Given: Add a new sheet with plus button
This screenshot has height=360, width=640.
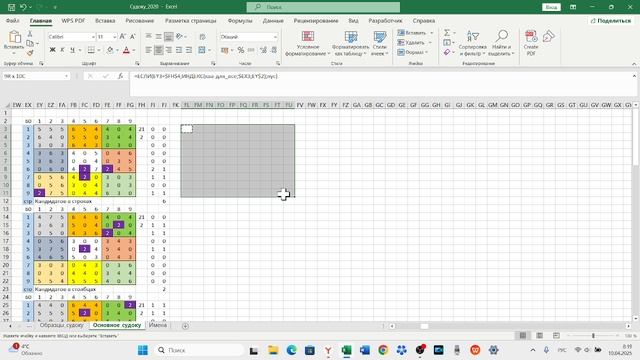Looking at the screenshot, I should pyautogui.click(x=185, y=326).
